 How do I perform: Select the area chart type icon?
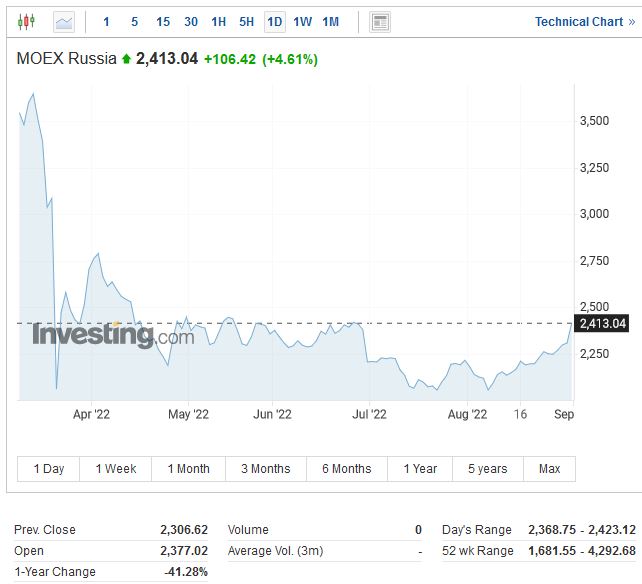coord(64,21)
